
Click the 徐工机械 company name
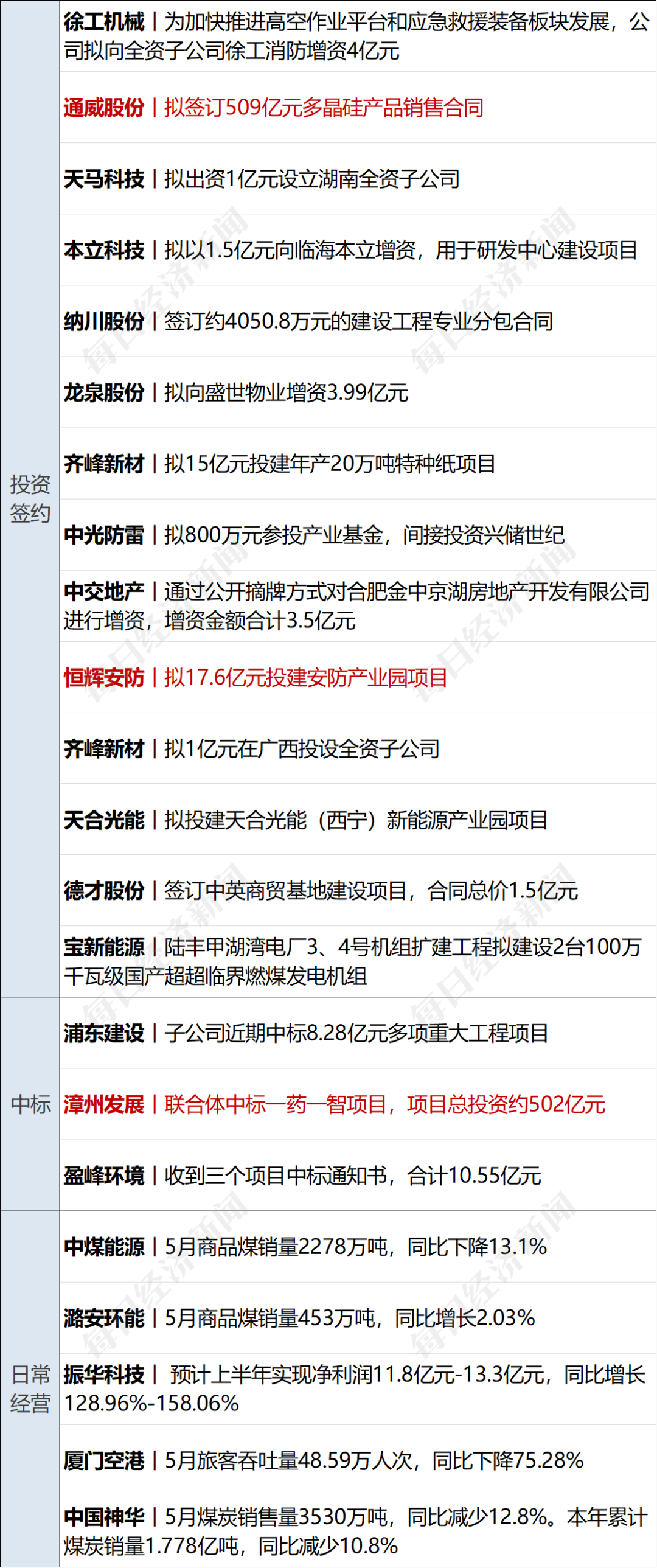(104, 22)
